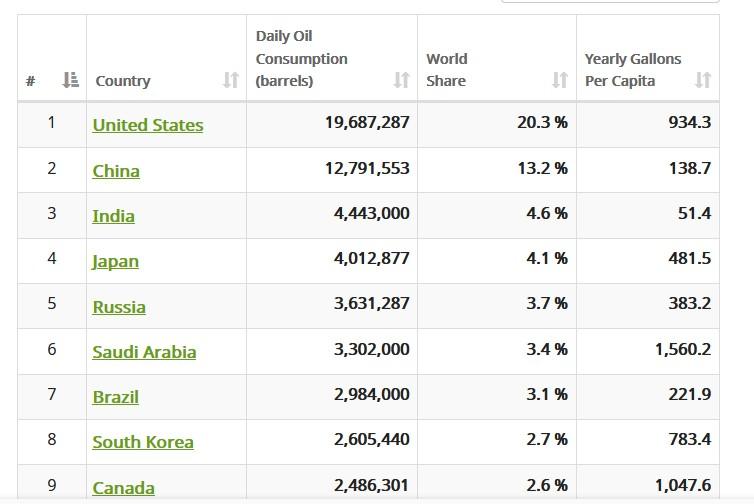Click the Yearly Gallons Per Capita header
754x504 pixels.
(648, 58)
